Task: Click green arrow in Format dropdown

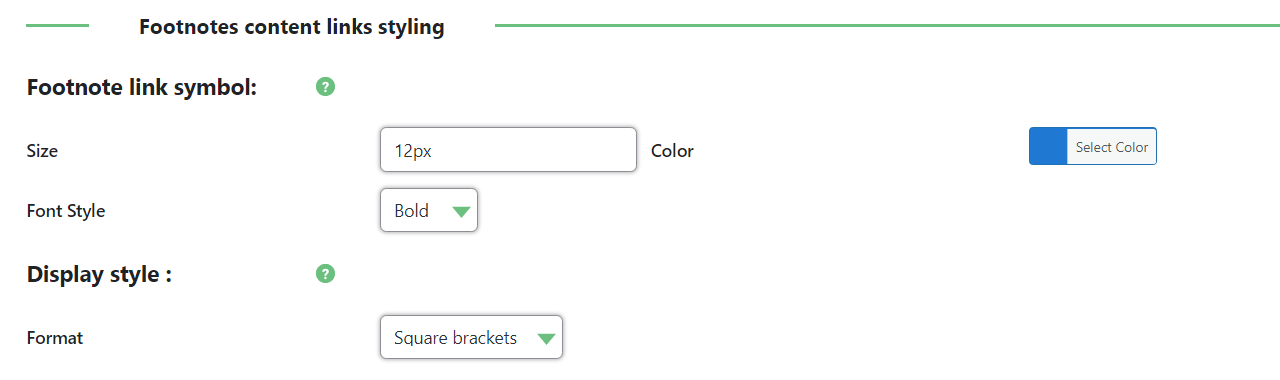Action: click(546, 338)
